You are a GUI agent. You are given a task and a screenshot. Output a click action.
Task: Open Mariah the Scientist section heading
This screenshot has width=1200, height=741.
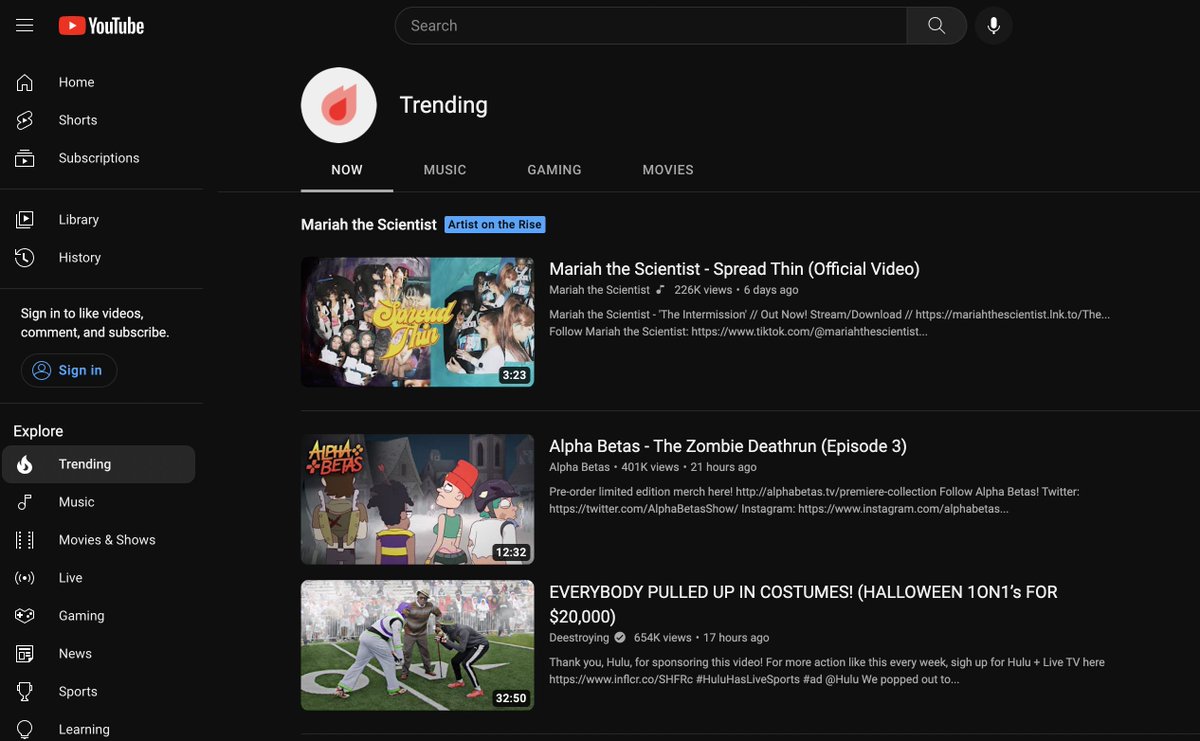tap(369, 225)
